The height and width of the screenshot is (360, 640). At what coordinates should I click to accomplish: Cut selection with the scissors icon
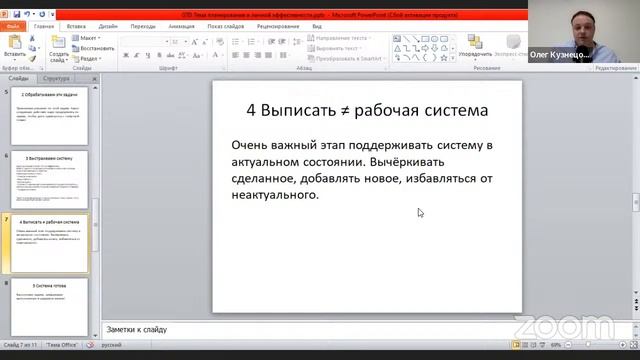[x=32, y=38]
